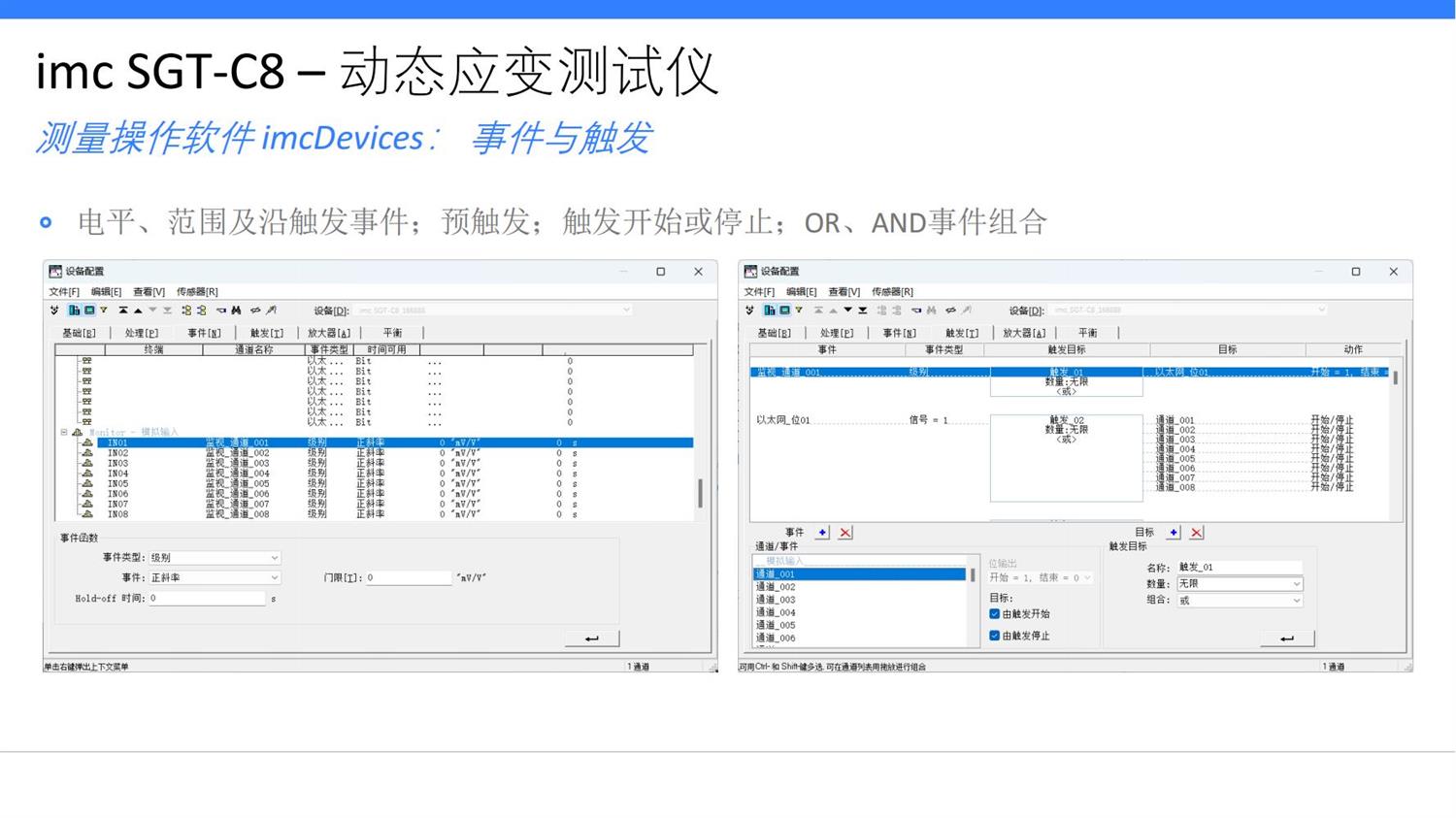
Task: Switch to 基础[B] tab in left window
Action: [79, 333]
